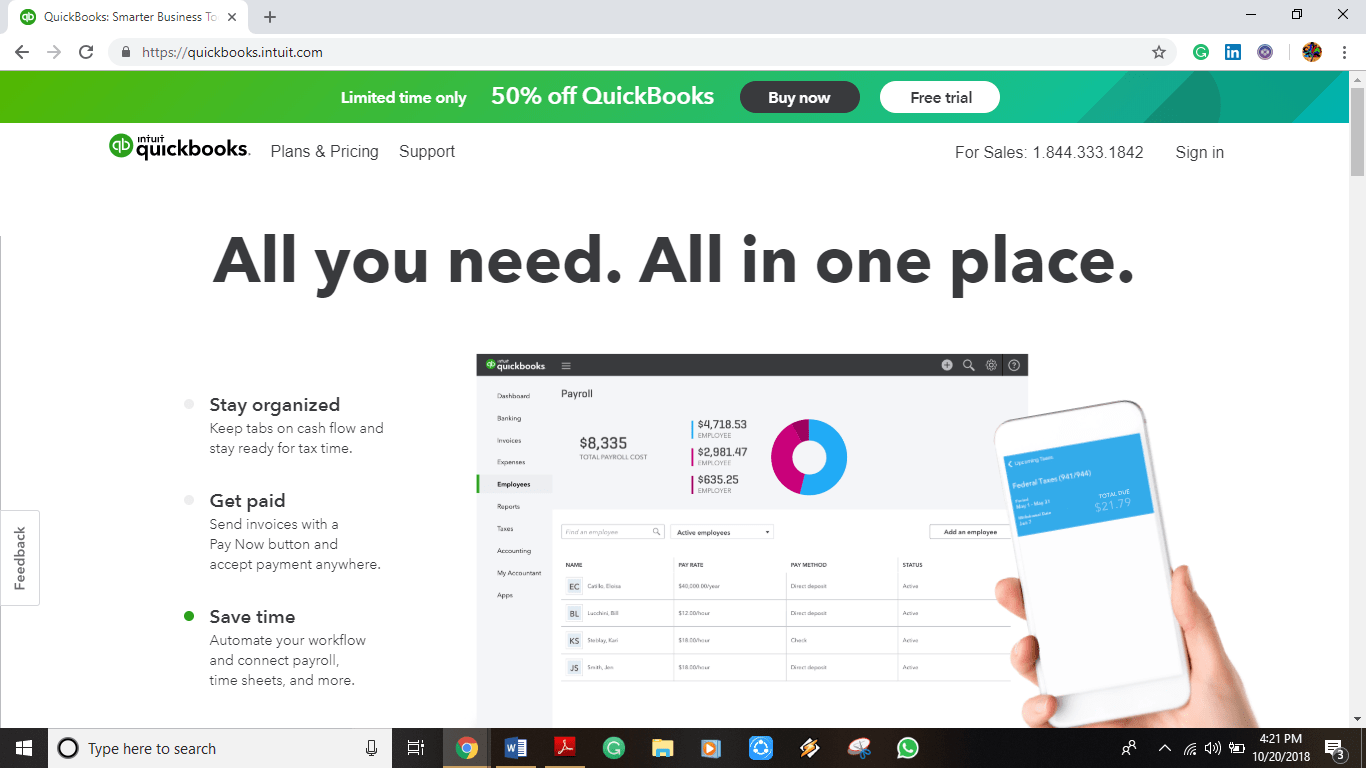1366x768 pixels.
Task: Click the Lucchini, Bill employee row
Action: [x=788, y=613]
